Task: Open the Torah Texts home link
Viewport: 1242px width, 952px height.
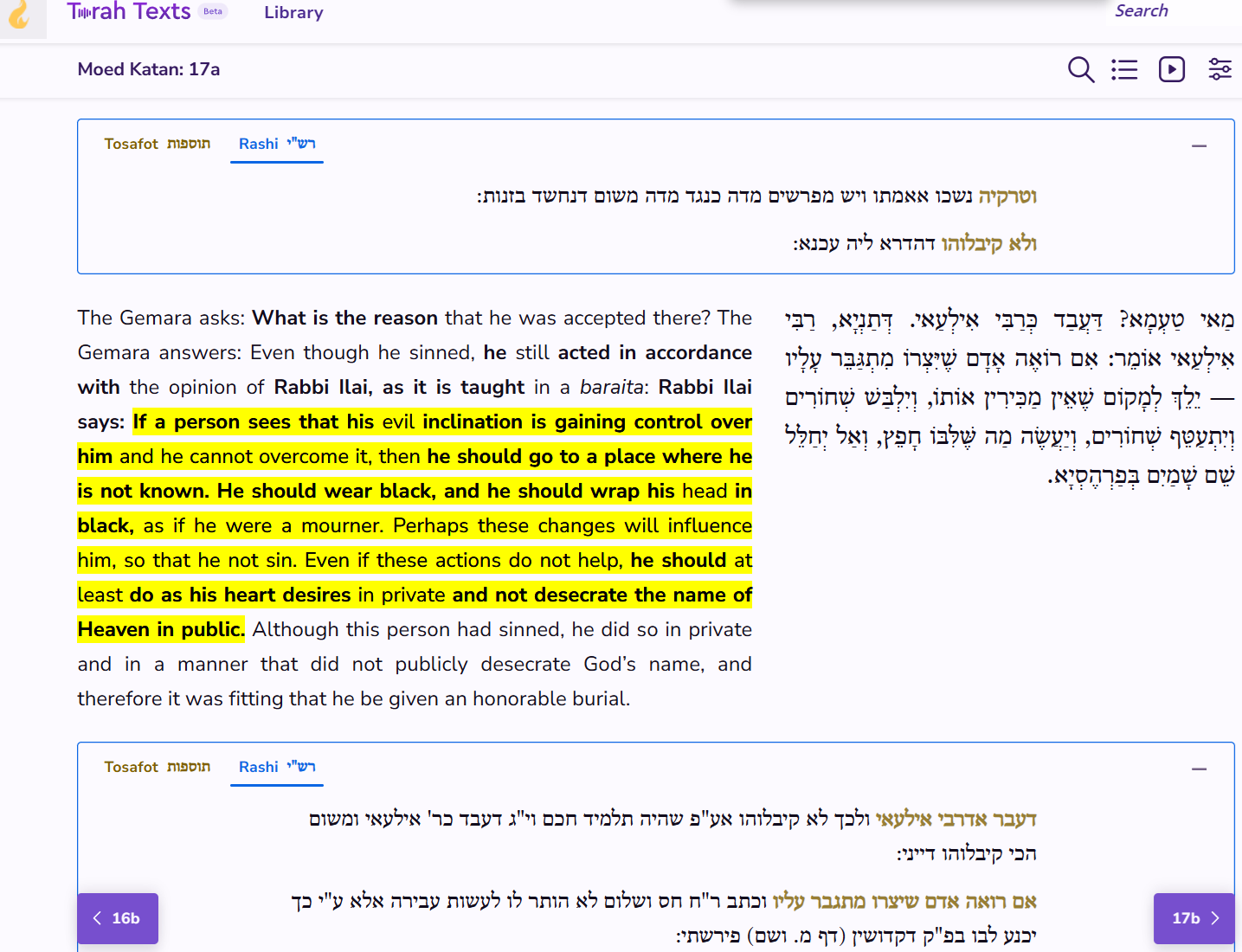Action: point(129,11)
